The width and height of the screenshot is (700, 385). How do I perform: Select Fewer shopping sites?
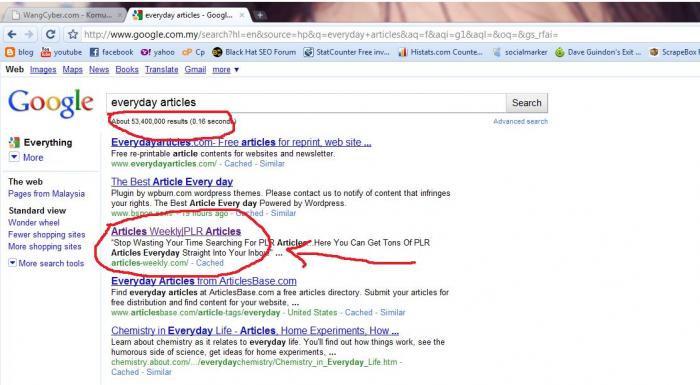(x=46, y=234)
